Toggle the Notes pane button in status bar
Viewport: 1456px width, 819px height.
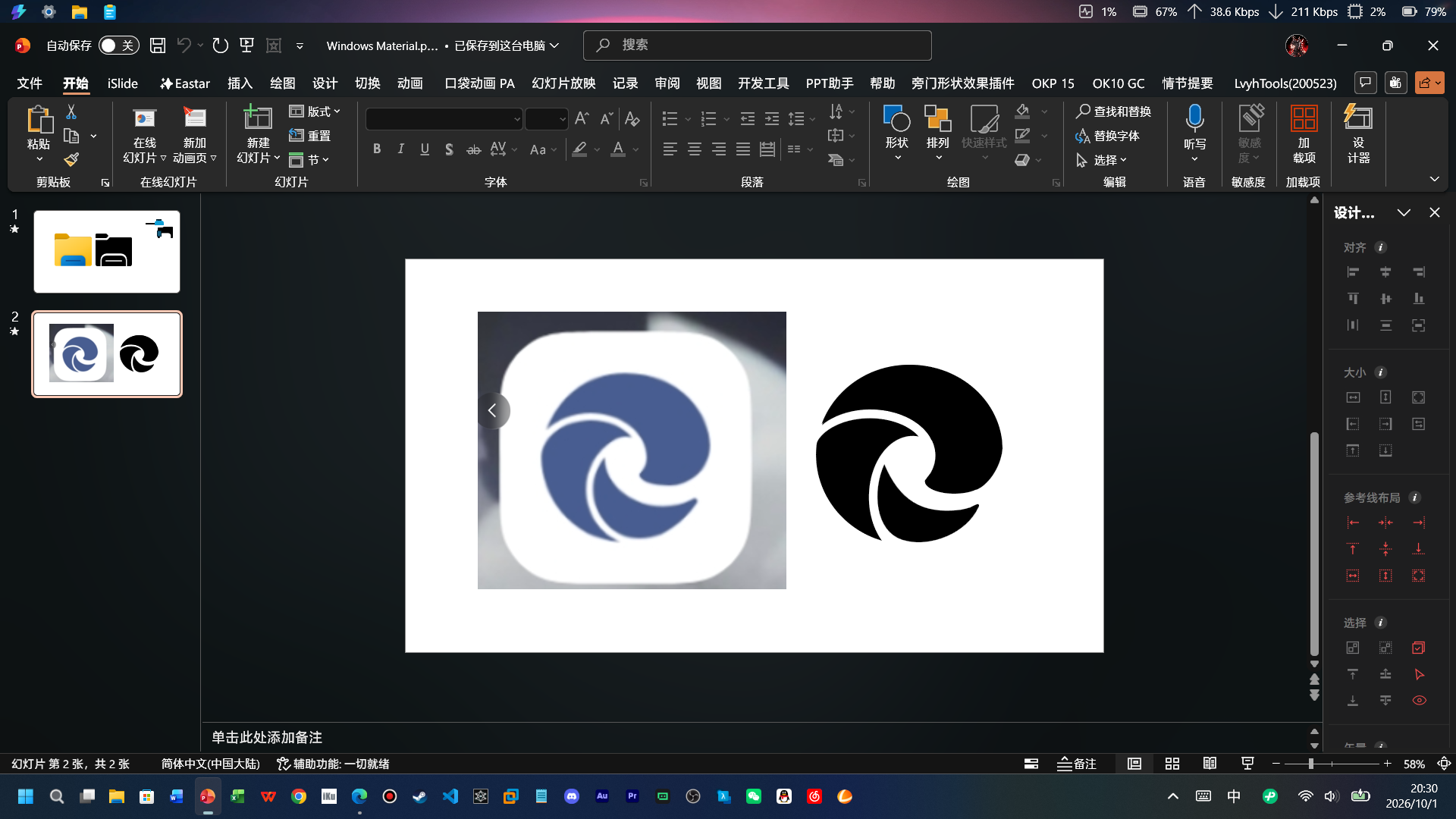(x=1077, y=764)
